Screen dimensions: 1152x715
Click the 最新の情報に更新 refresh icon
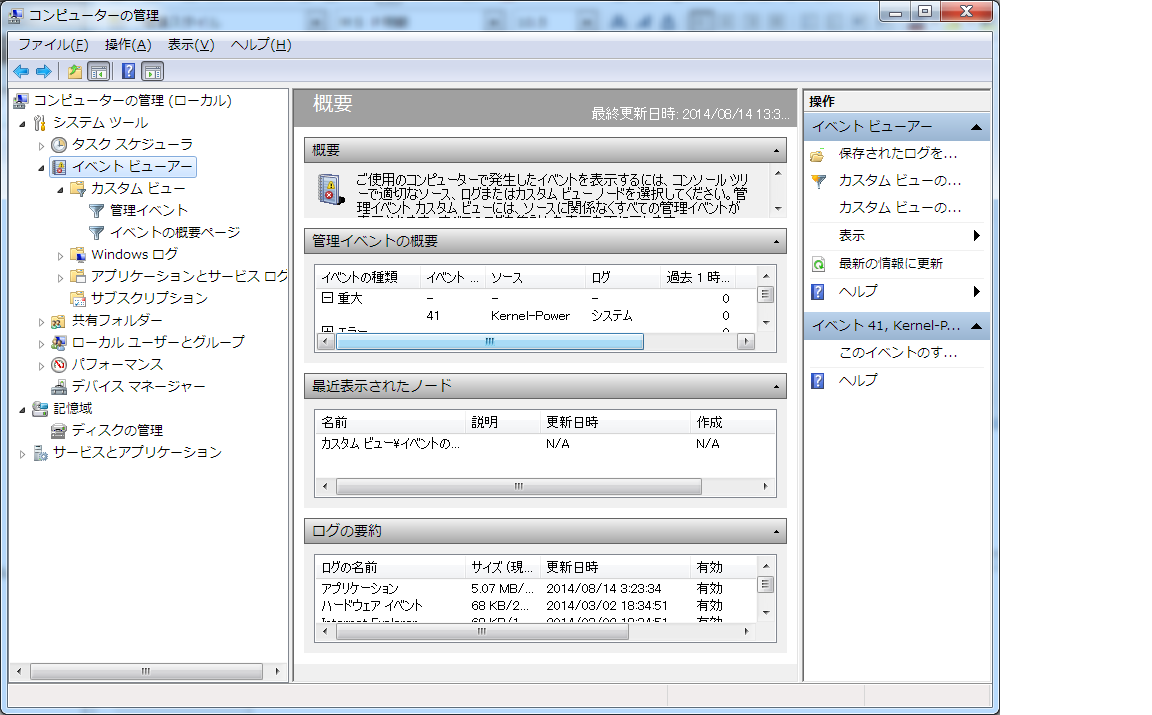pos(818,265)
